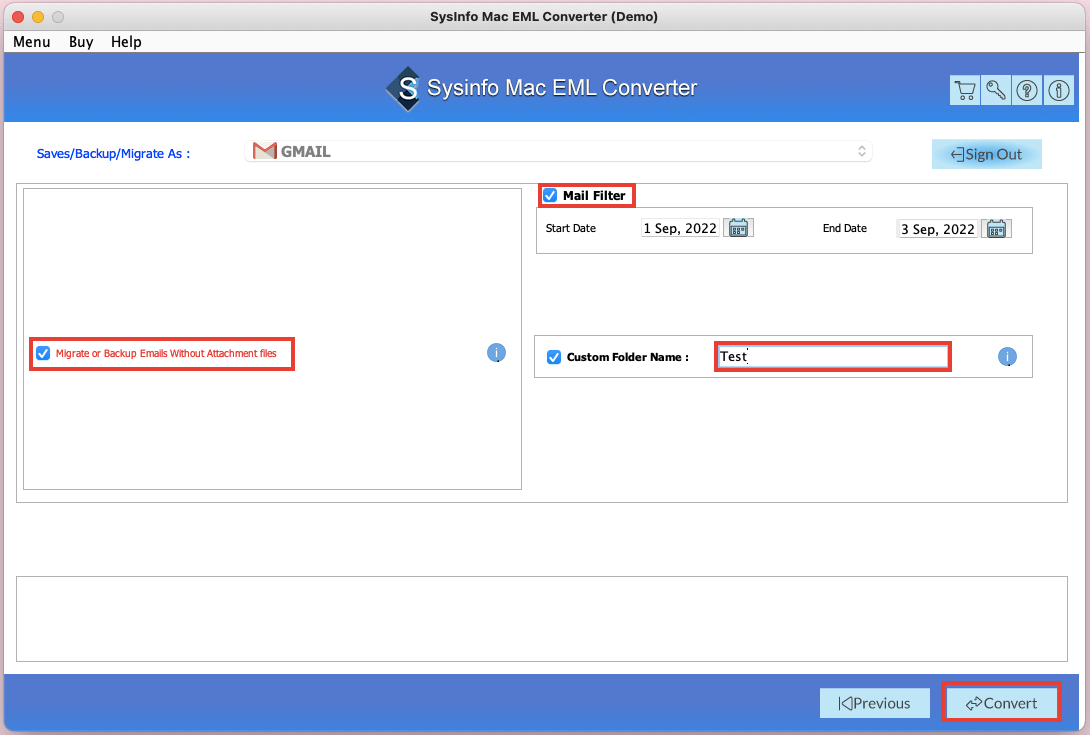The image size is (1090, 735).
Task: Click info icon beside attachment option
Action: click(x=496, y=353)
